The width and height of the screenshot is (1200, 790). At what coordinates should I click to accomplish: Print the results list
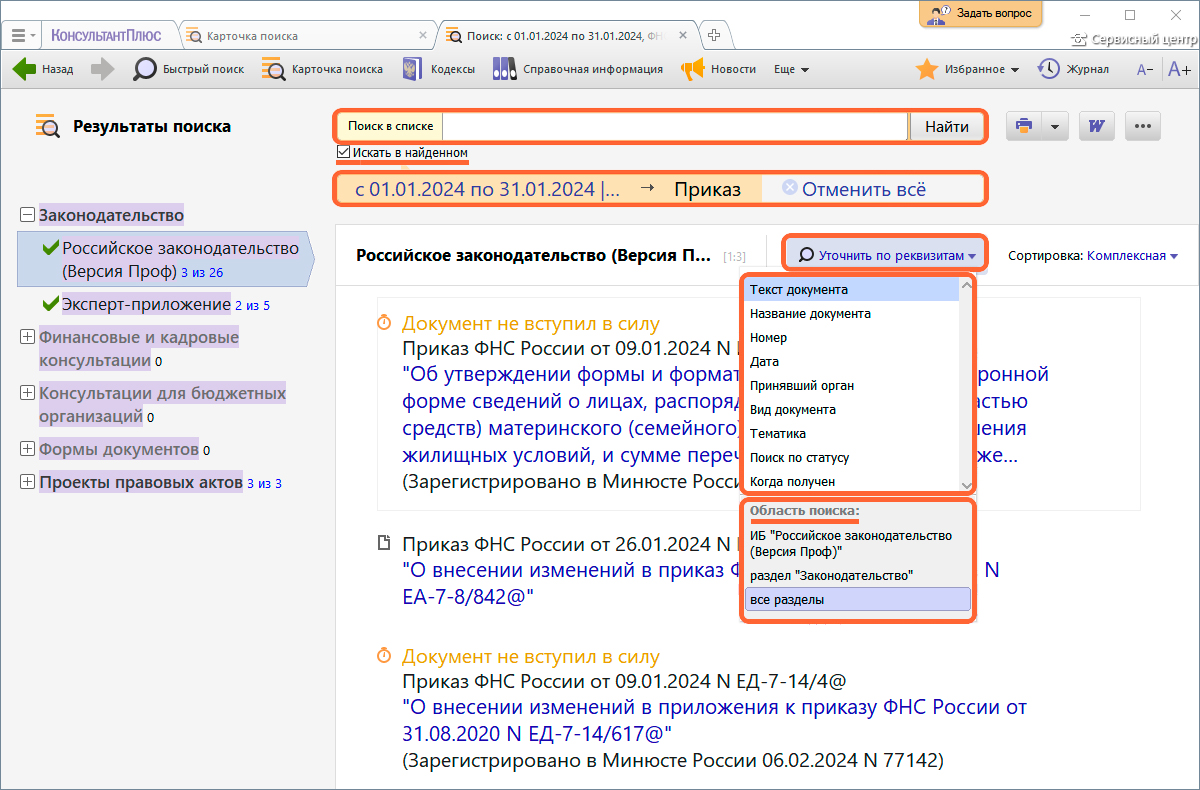pyautogui.click(x=1023, y=126)
